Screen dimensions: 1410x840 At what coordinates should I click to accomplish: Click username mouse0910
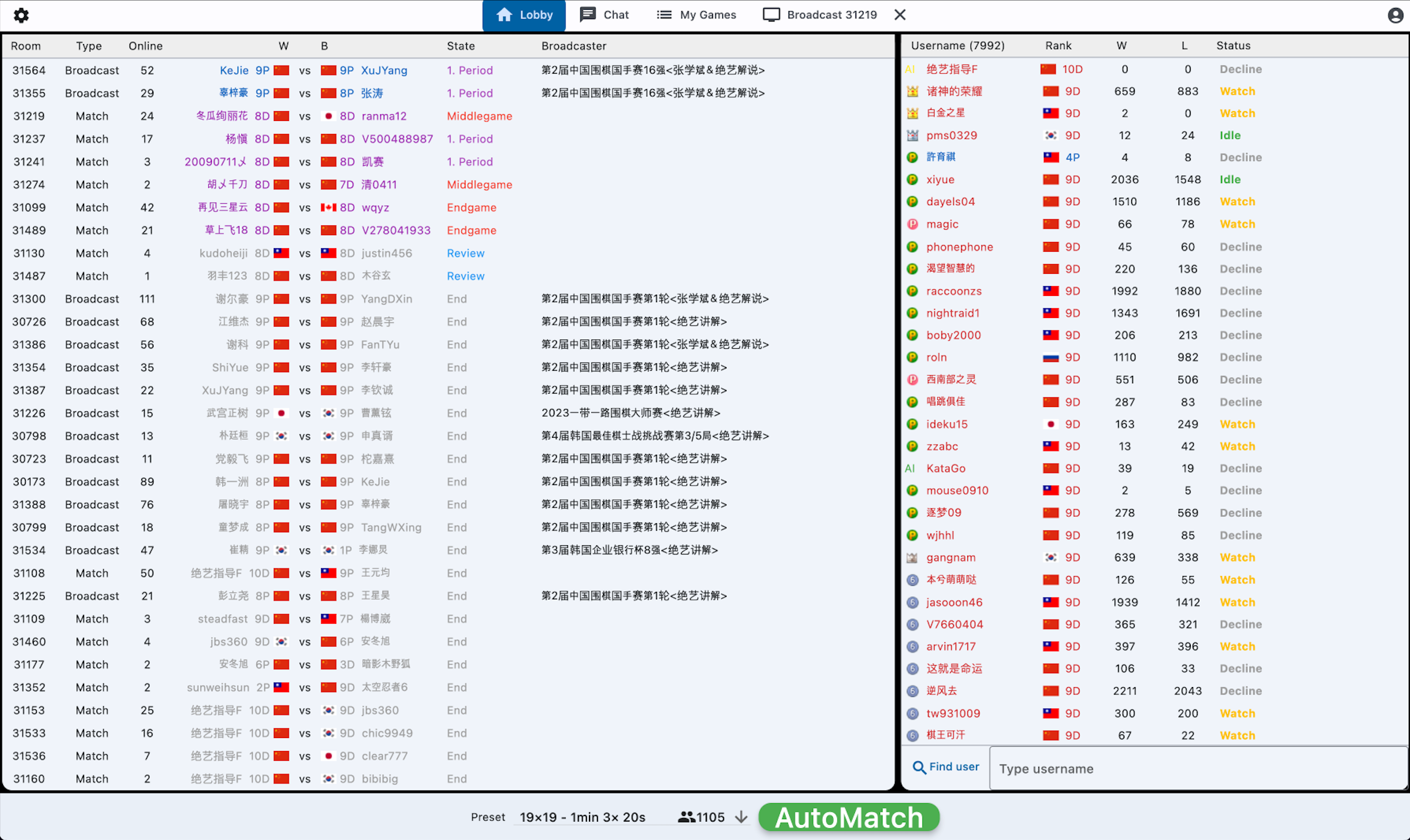tap(957, 491)
